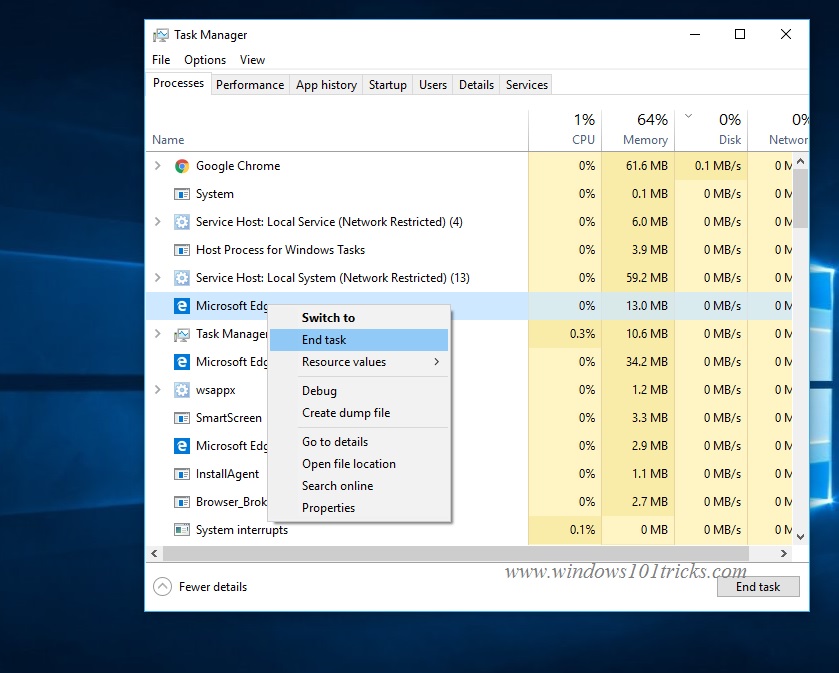
Task: Switch to the Performance tab
Action: 249,84
